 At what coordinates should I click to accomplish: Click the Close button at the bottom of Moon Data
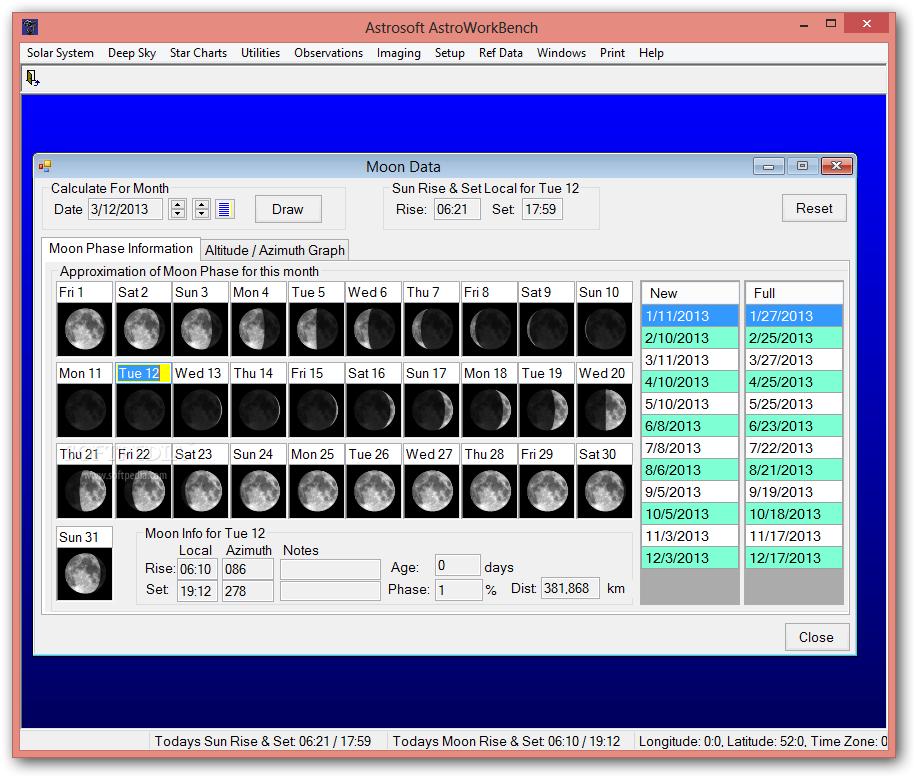816,637
